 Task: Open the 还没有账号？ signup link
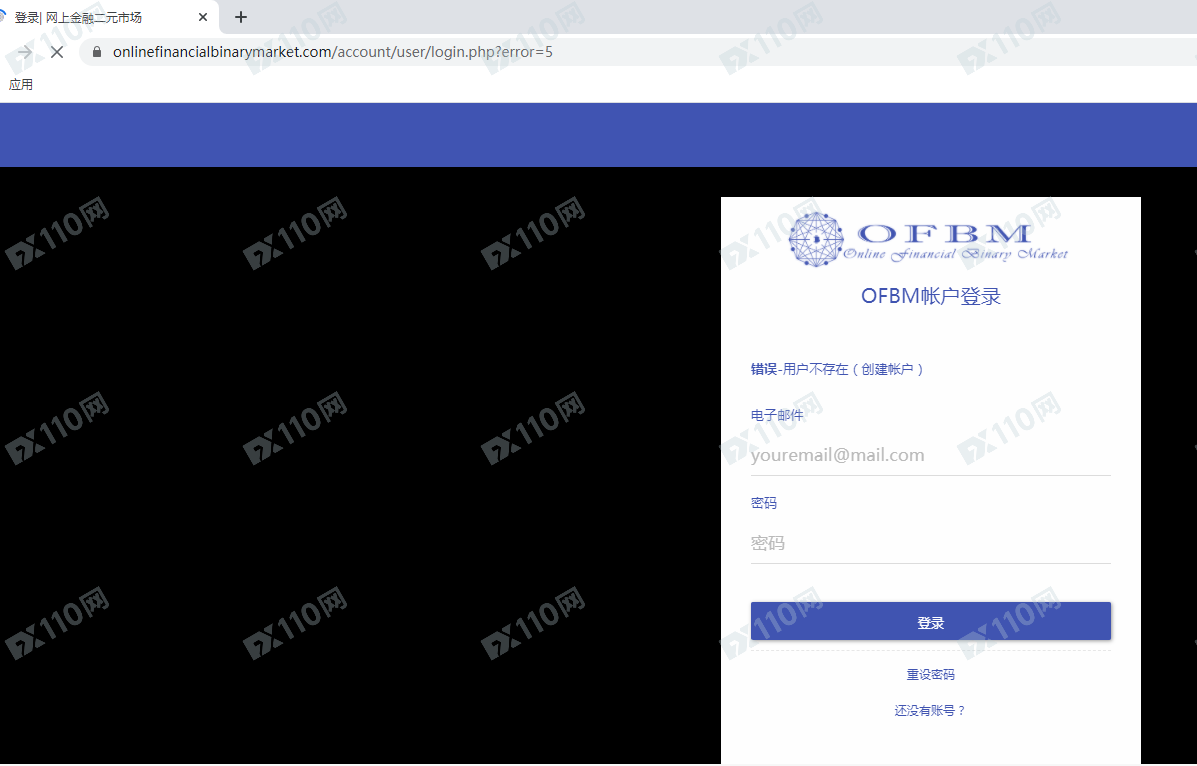[x=931, y=711]
